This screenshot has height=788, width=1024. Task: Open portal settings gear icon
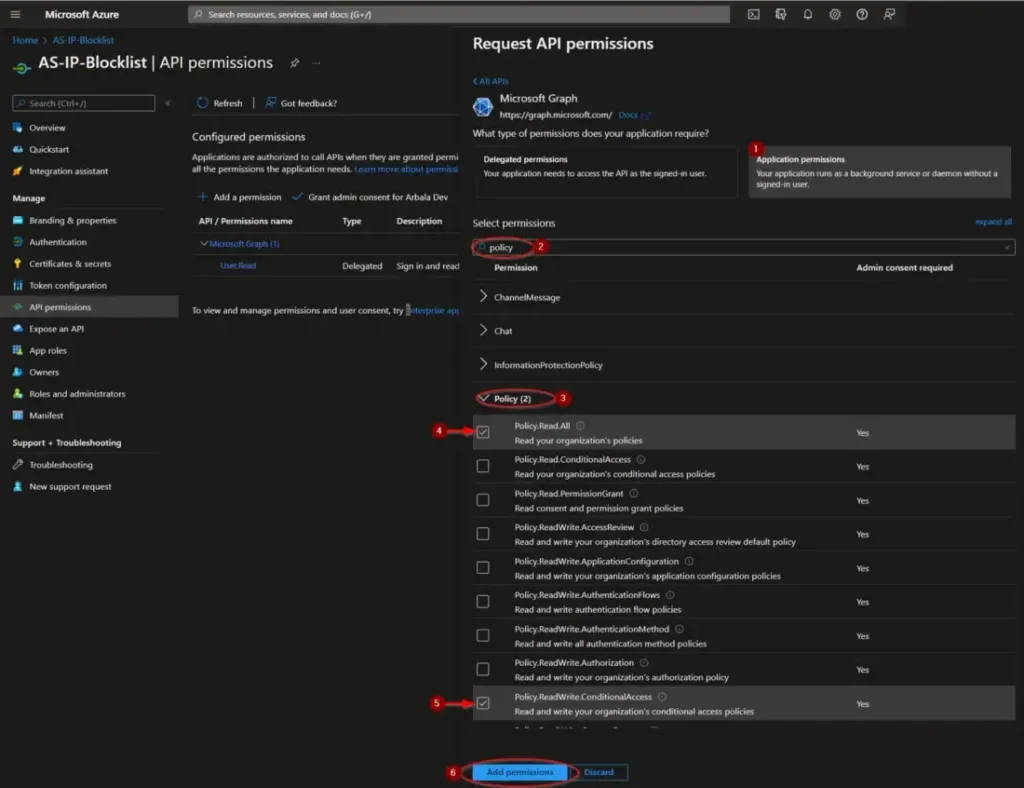pos(835,15)
